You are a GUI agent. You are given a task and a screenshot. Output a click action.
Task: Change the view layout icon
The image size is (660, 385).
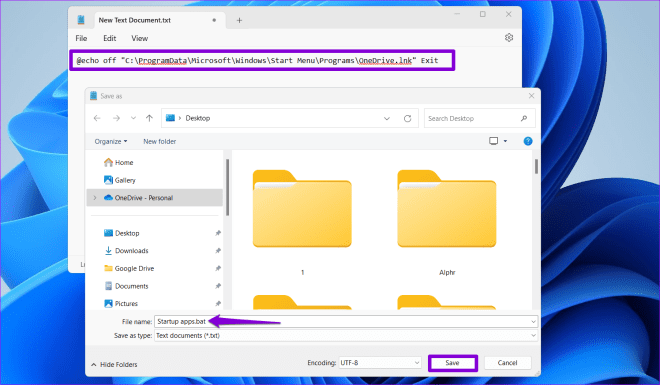coord(494,141)
